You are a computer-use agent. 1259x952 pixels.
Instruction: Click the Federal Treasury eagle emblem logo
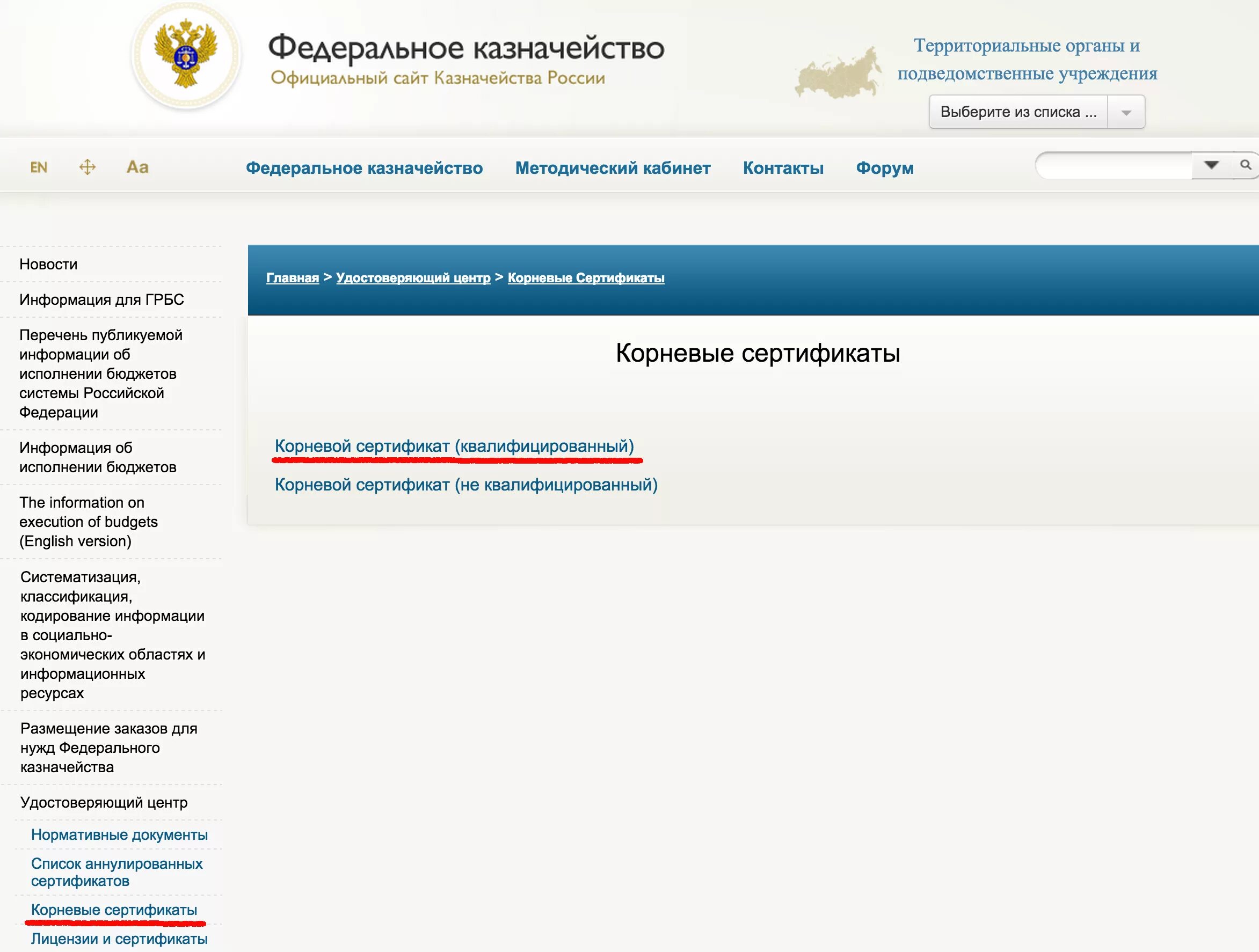186,55
